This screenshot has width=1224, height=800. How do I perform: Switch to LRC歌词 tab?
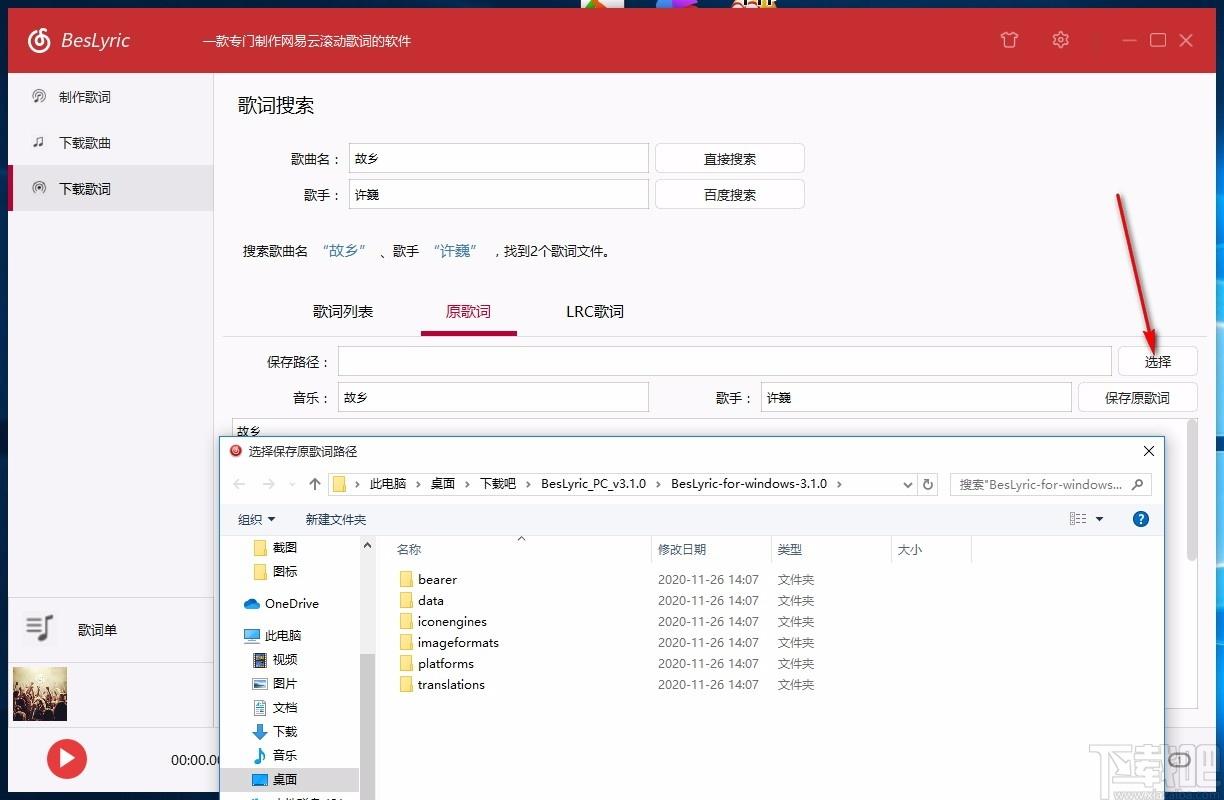[595, 311]
